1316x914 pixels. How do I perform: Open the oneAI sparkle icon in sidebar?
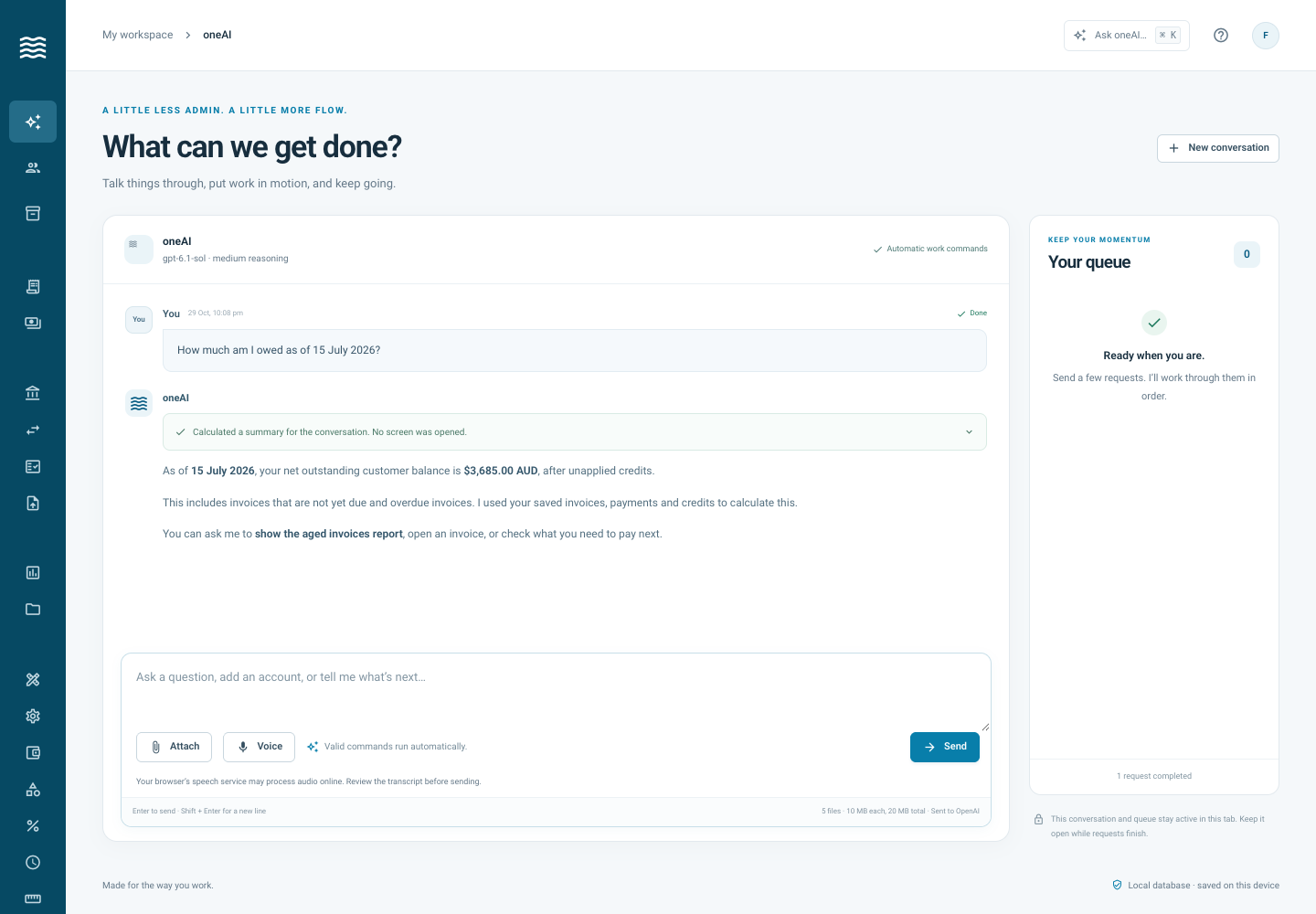(33, 122)
